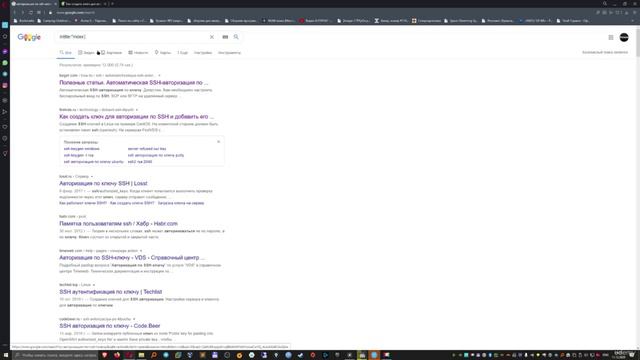Open result Автоматическая SSH-авторизация article

point(133,82)
